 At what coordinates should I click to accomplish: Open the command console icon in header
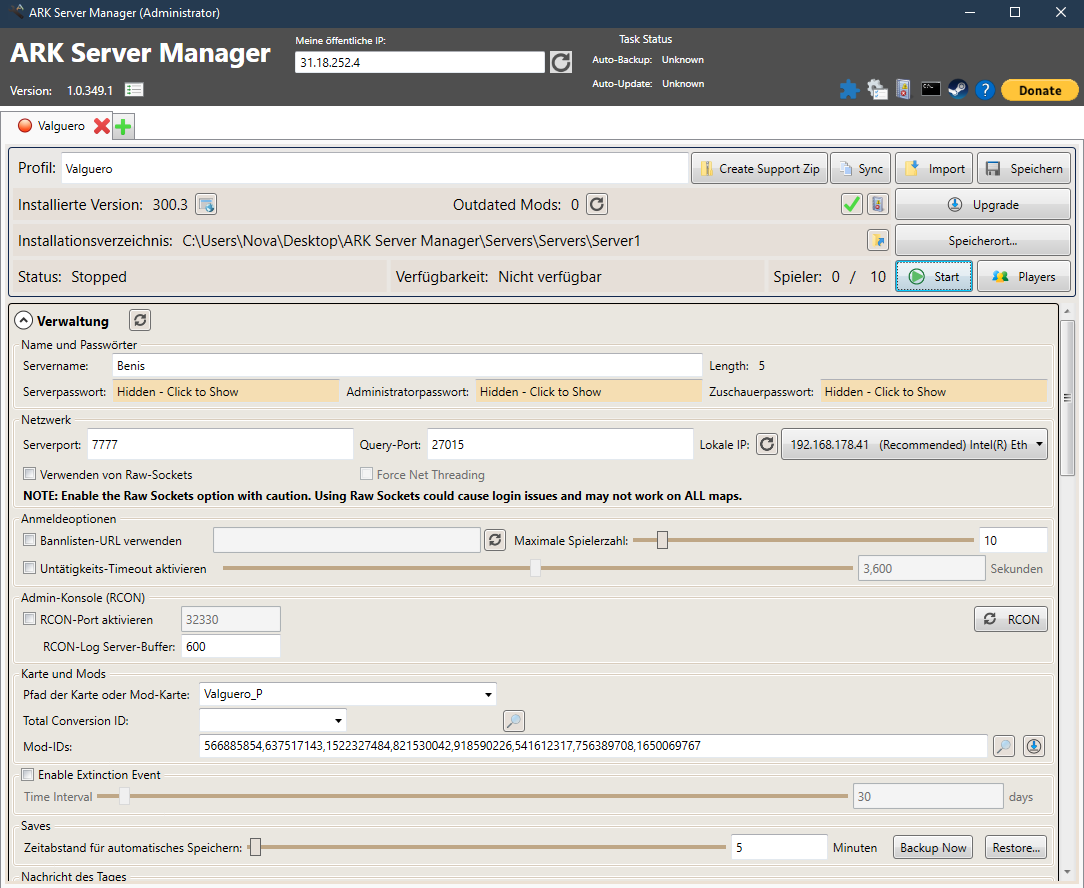[x=931, y=90]
